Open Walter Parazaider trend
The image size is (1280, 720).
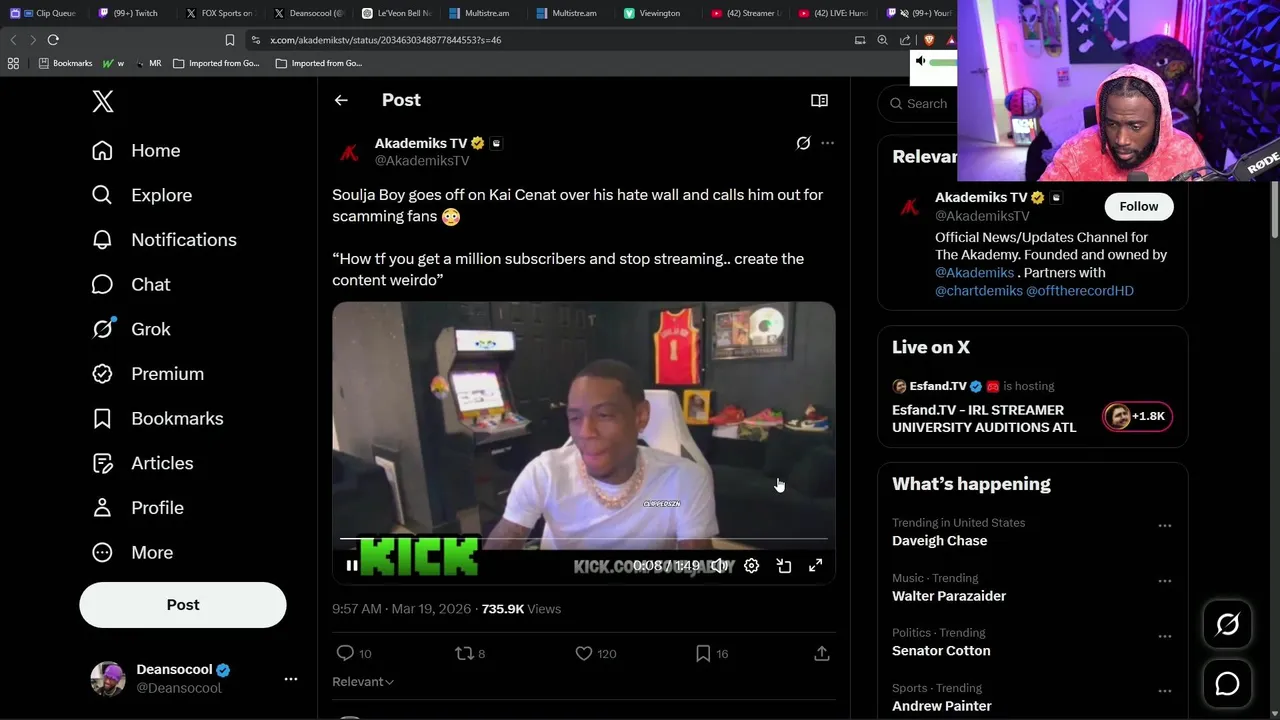pos(949,596)
